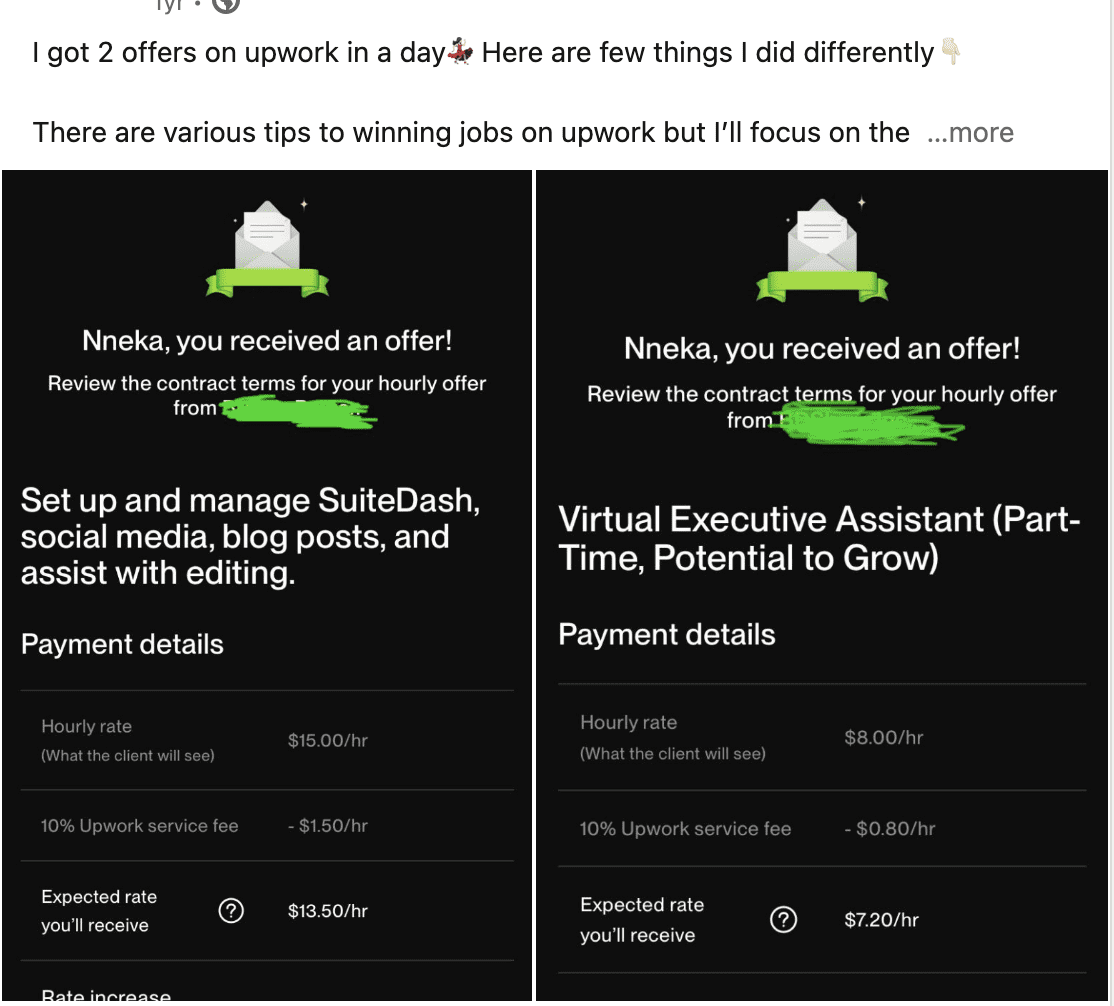Click the help icon beside the $7.20/hr rate

pyautogui.click(x=784, y=920)
